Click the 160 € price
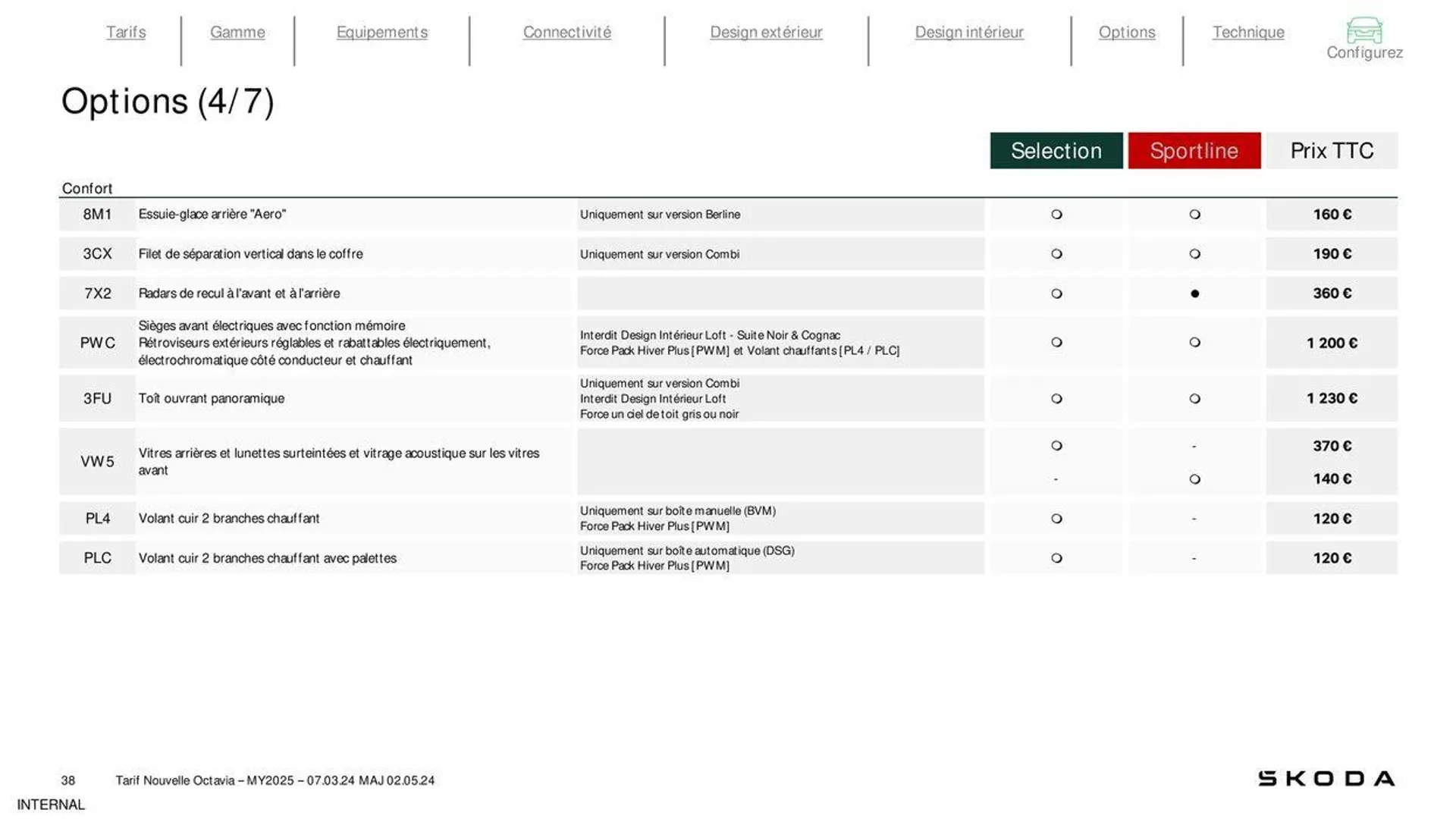 1332,215
